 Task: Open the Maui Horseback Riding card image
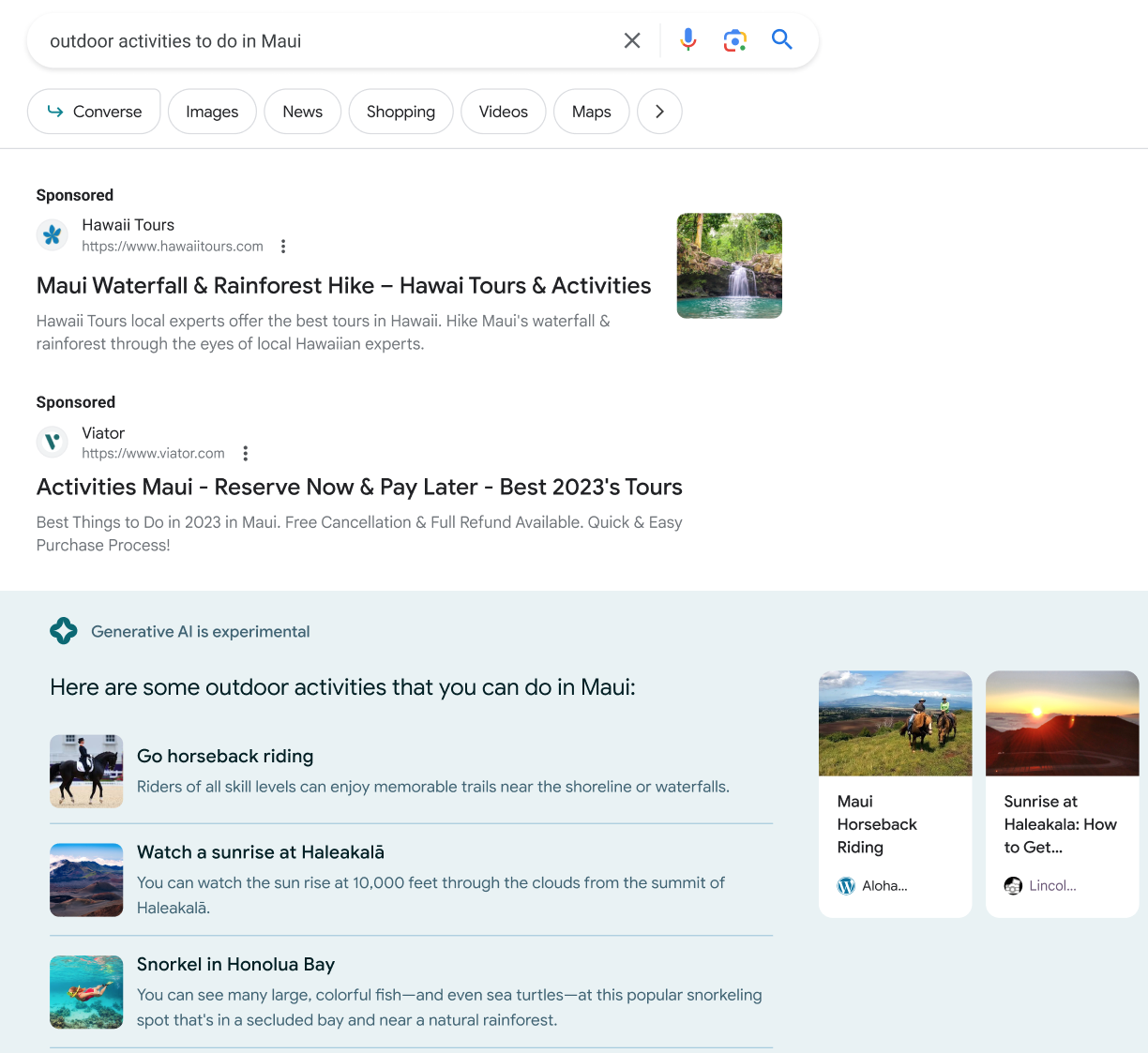coord(896,723)
